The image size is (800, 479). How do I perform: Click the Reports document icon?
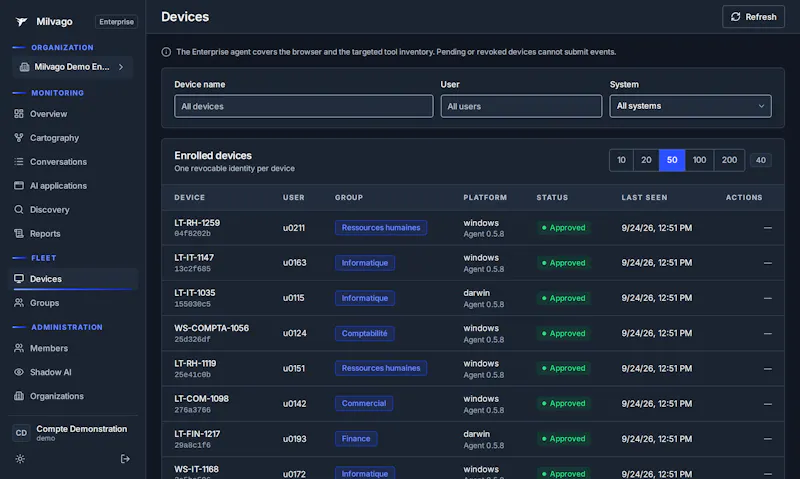[19, 234]
